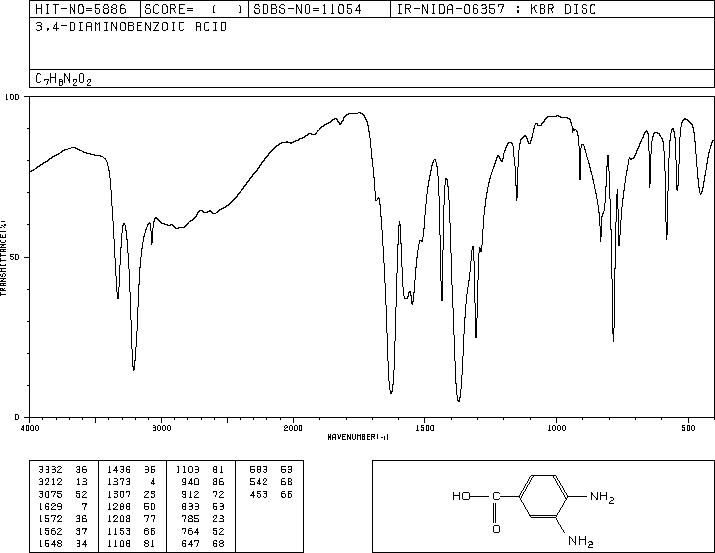Click the peak table entry 3212

click(x=49, y=482)
